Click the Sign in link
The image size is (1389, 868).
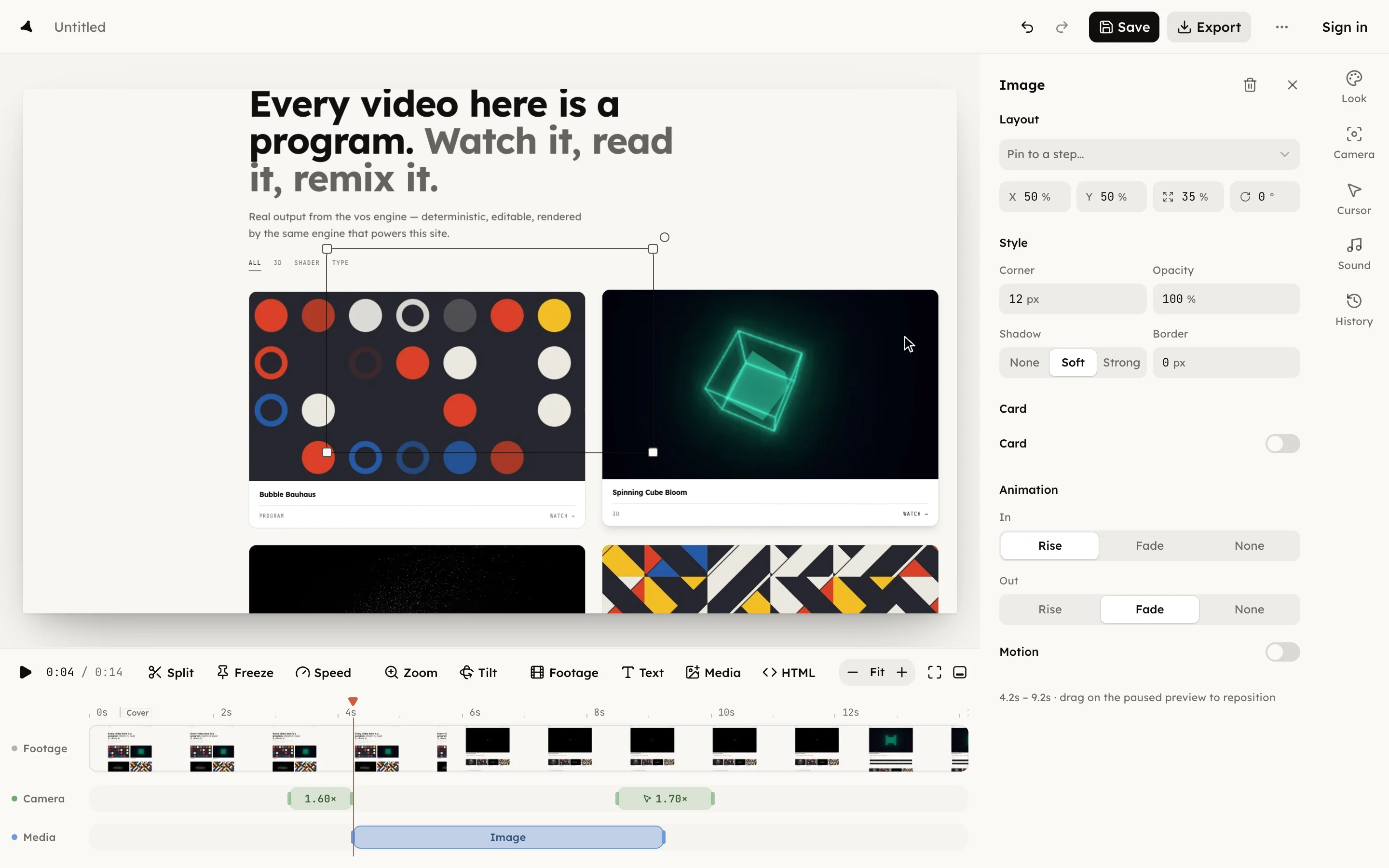tap(1344, 27)
